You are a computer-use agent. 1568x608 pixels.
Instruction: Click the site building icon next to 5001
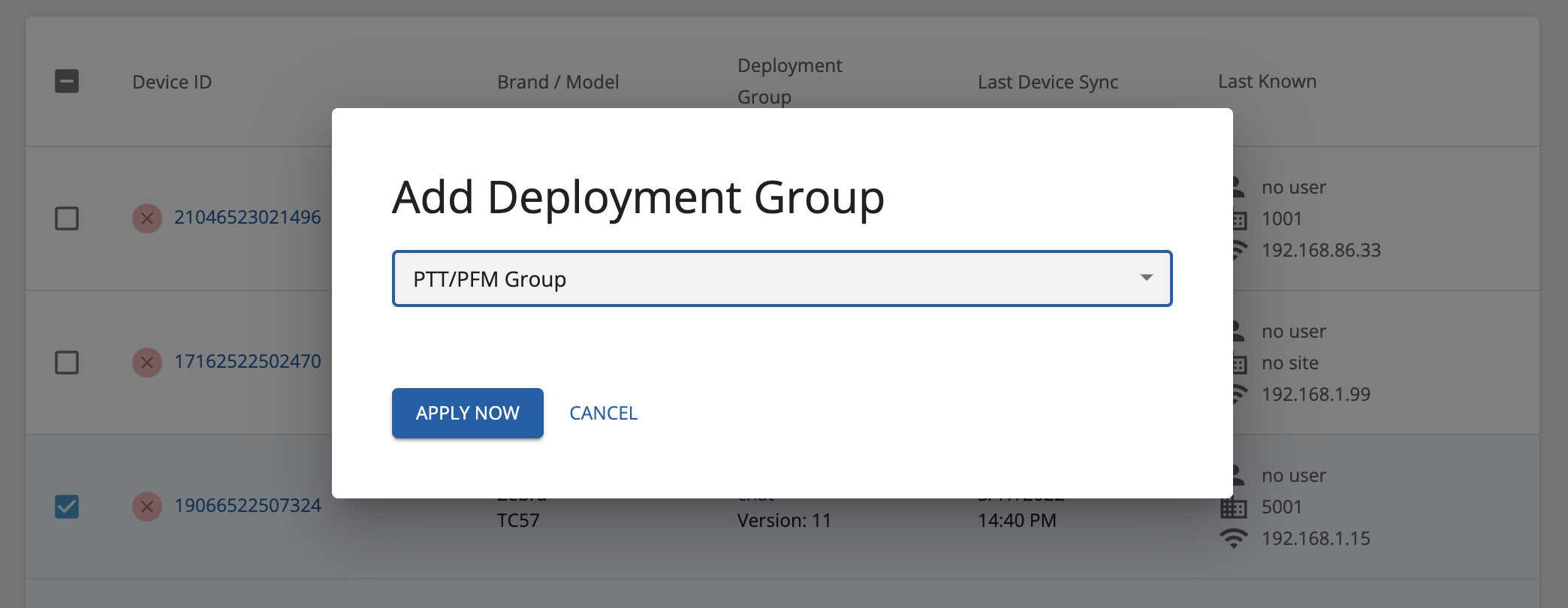[x=1234, y=507]
